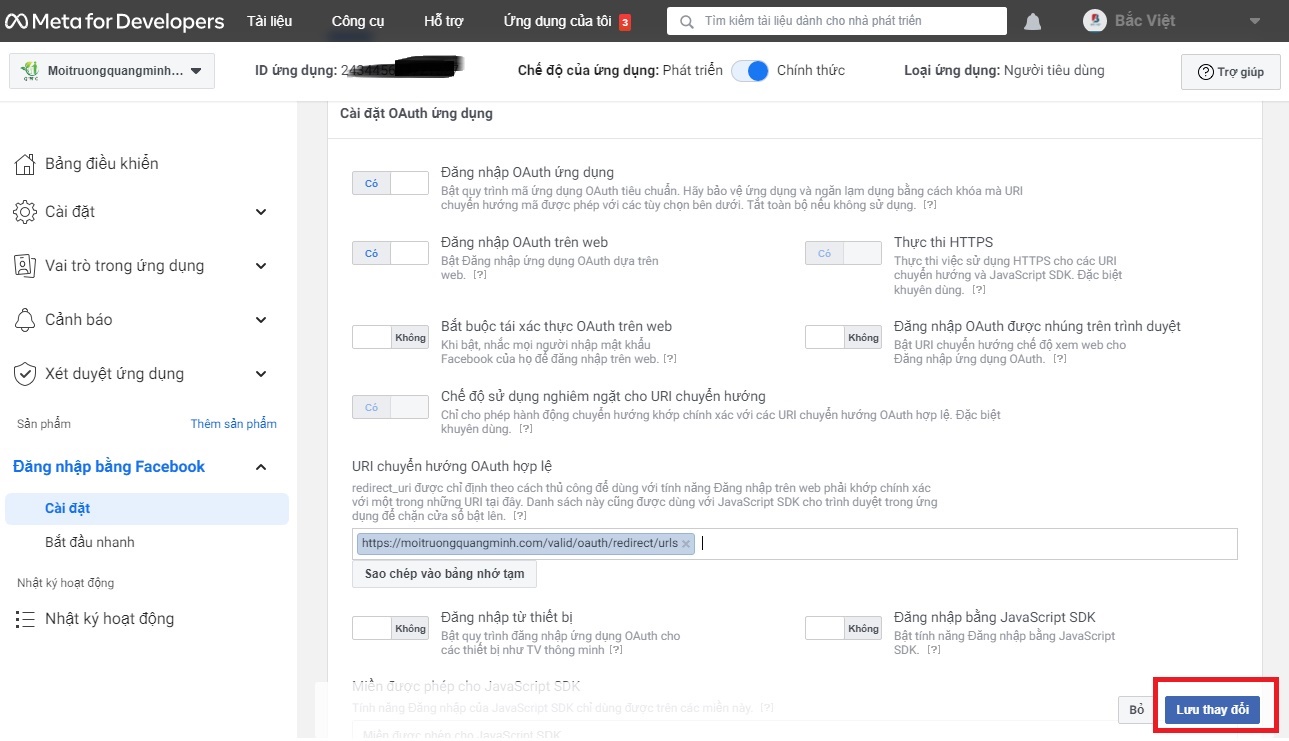Open the Moitruongquangminh app selector dropdown

coord(112,71)
